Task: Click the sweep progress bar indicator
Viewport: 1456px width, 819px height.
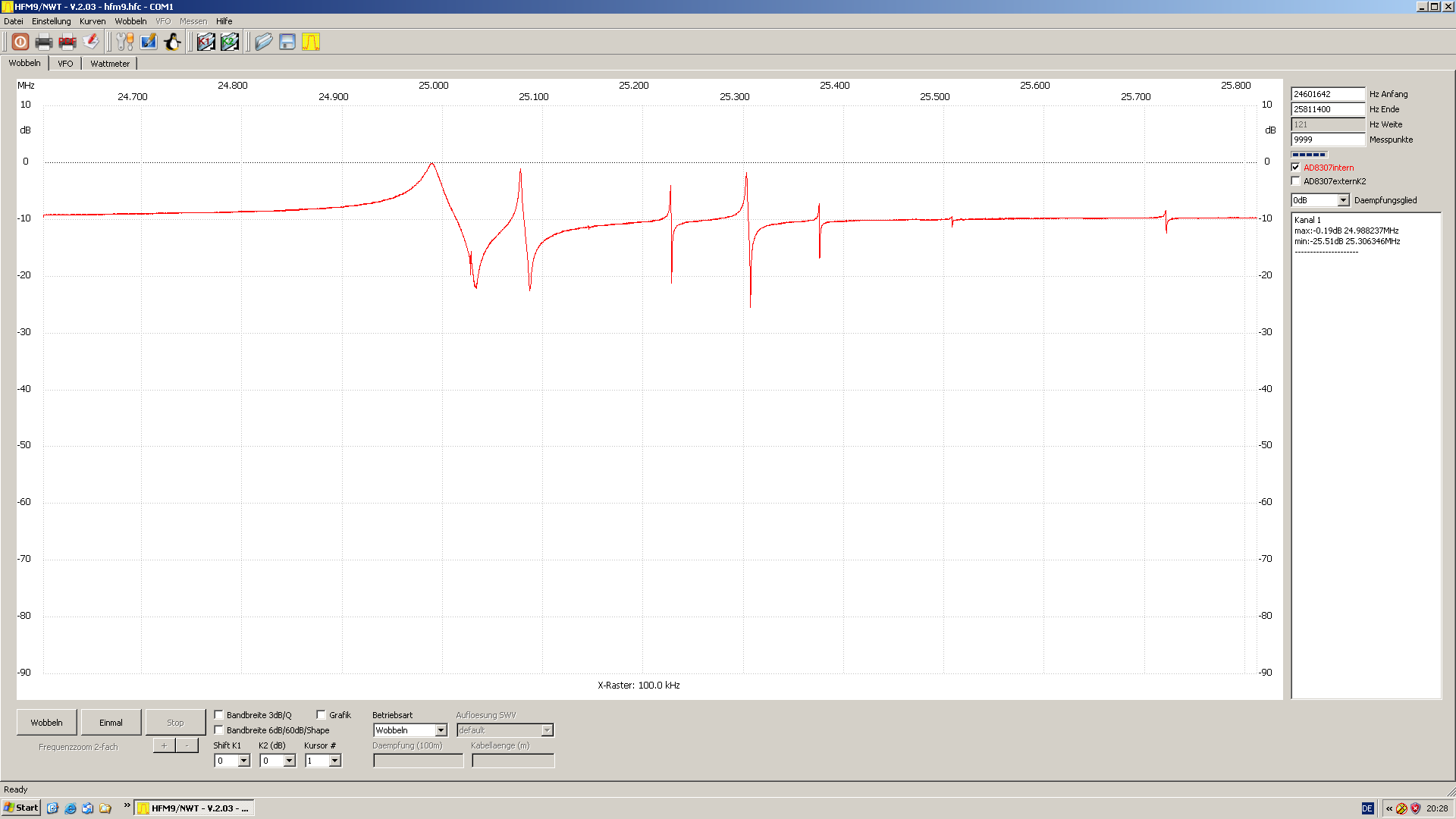Action: (1310, 155)
